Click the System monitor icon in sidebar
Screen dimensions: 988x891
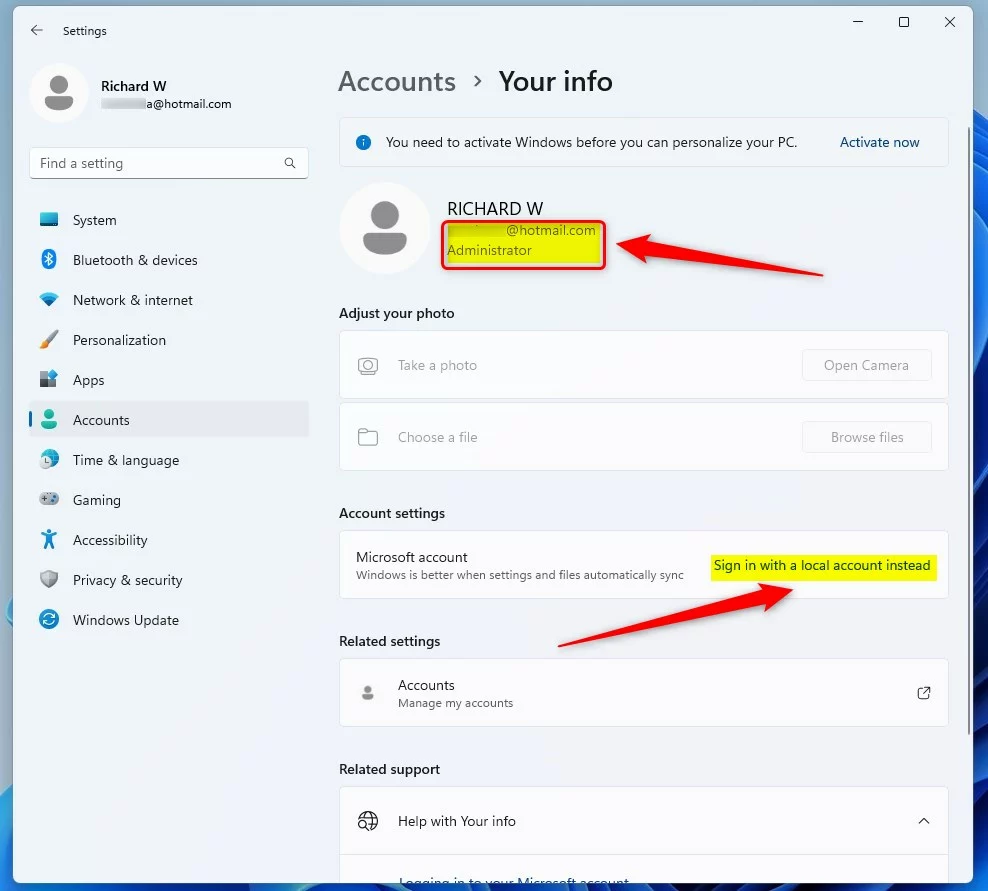(x=49, y=220)
